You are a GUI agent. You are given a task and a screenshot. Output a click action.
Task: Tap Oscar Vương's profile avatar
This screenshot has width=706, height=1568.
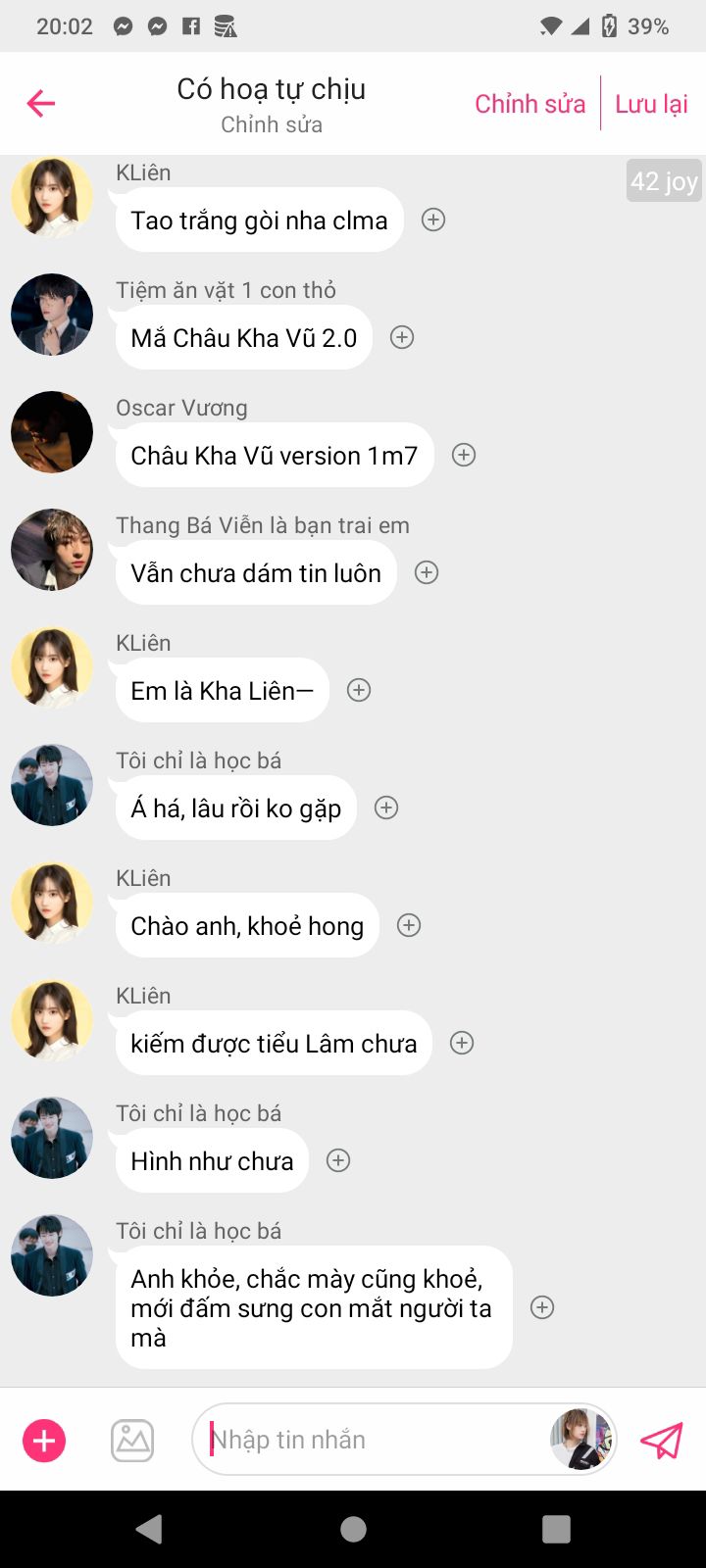click(52, 432)
